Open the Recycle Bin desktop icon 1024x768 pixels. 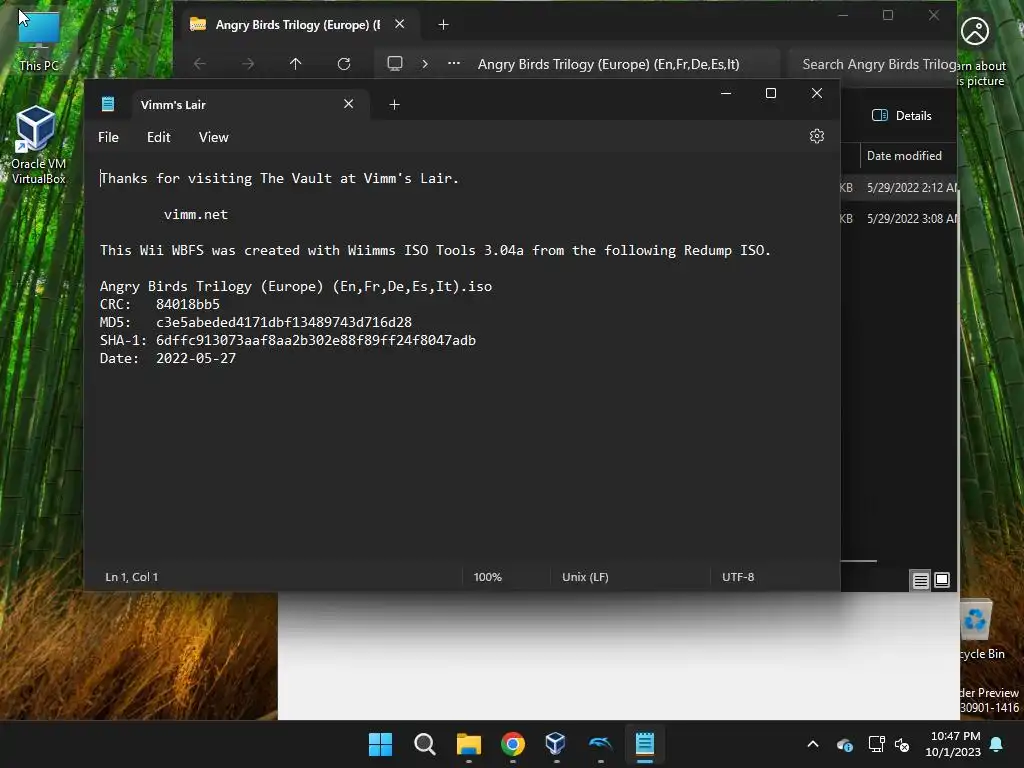coord(982,631)
